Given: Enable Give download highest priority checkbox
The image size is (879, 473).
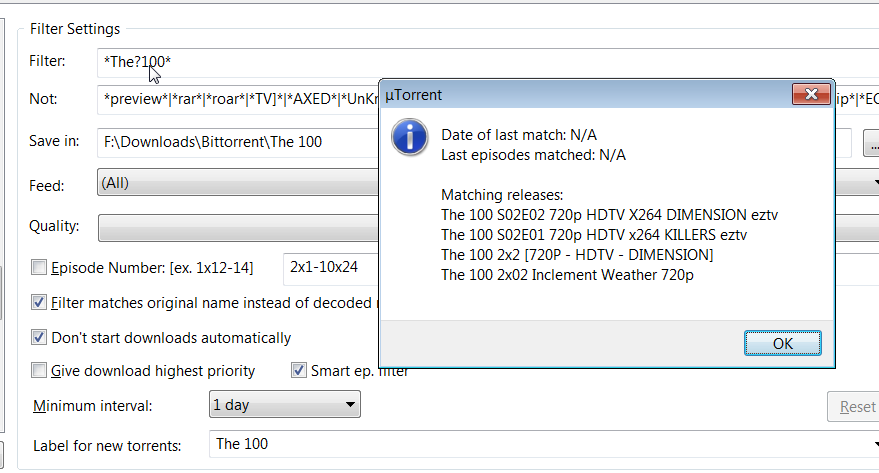Looking at the screenshot, I should click(39, 370).
